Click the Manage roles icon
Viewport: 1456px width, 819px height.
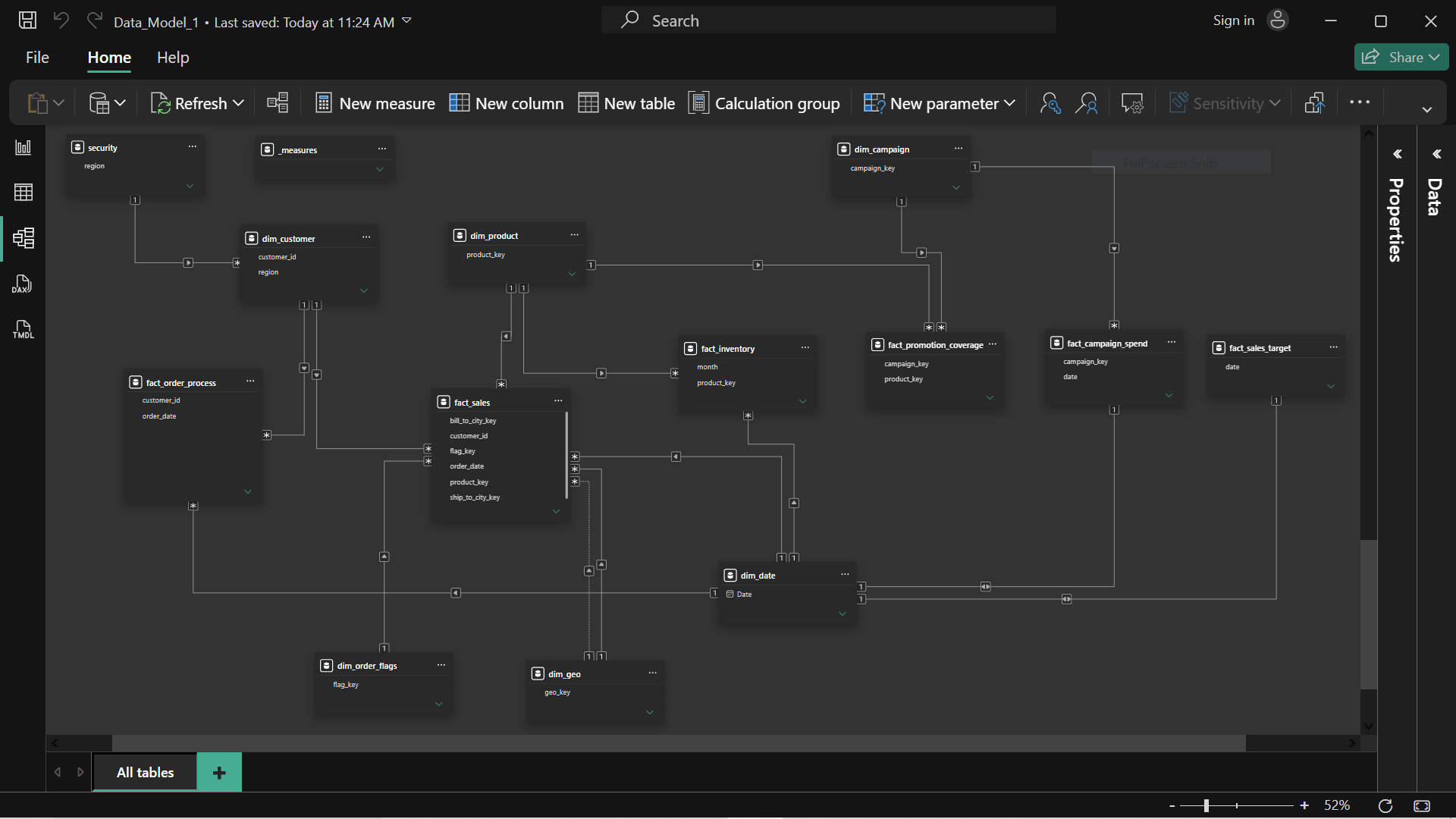coord(1050,103)
